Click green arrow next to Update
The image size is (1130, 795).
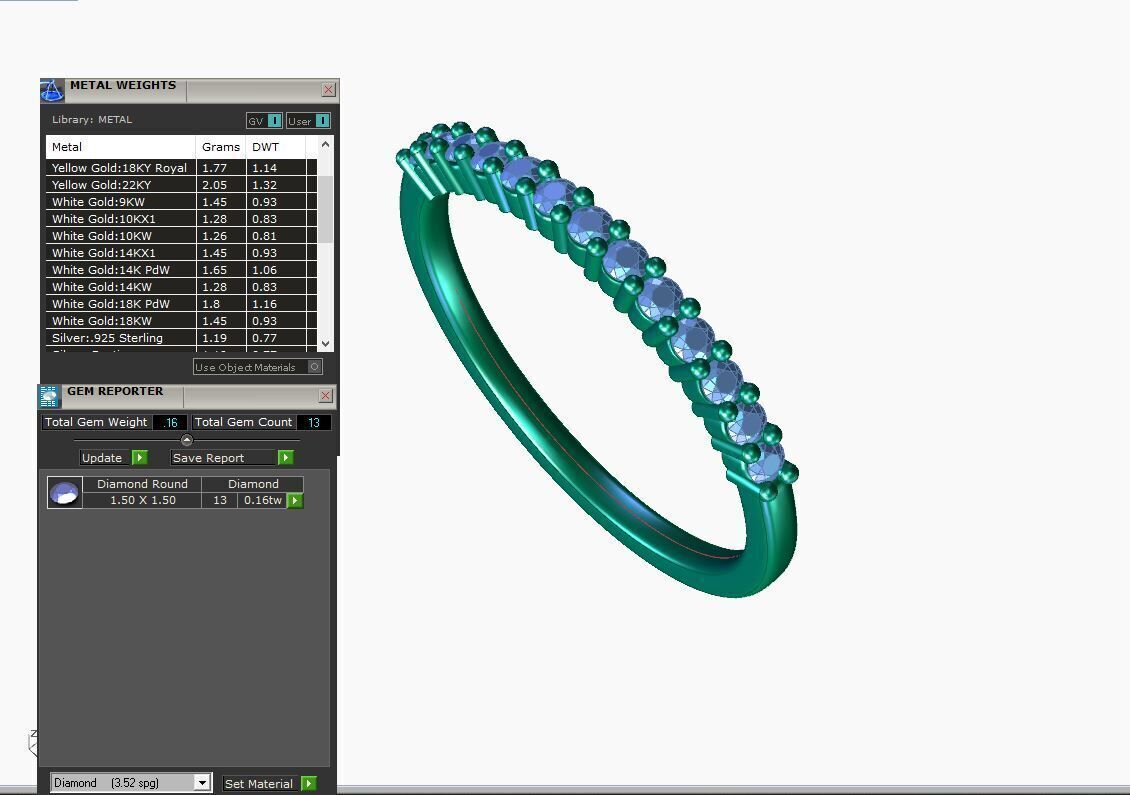point(140,458)
